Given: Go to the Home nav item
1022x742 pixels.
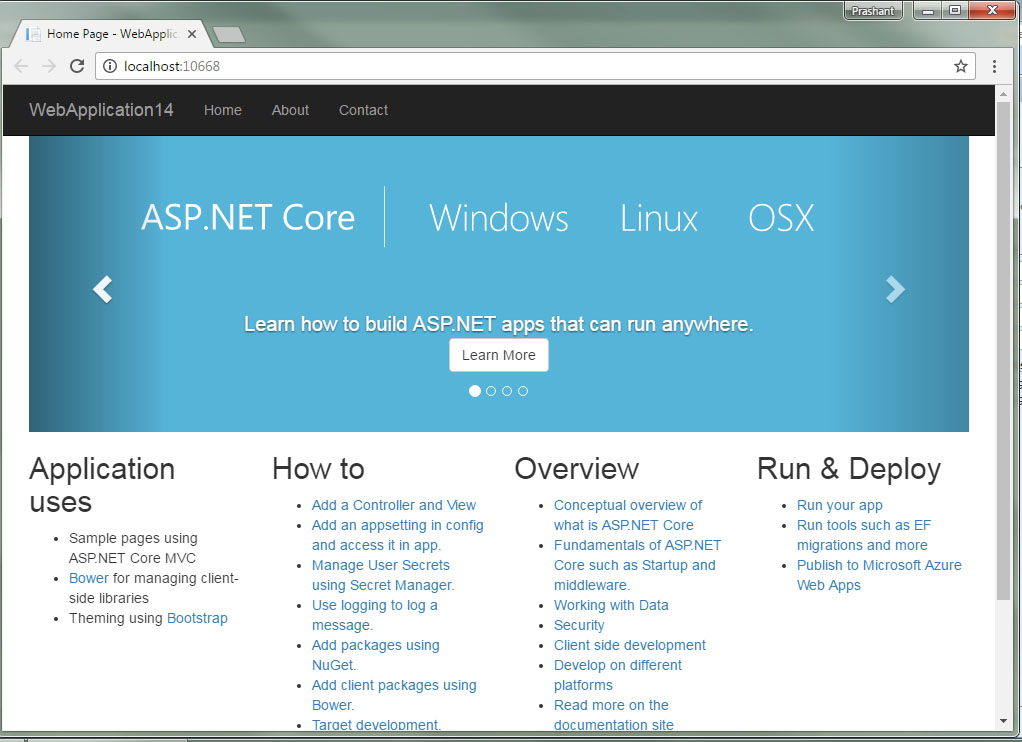Looking at the screenshot, I should tap(223, 110).
